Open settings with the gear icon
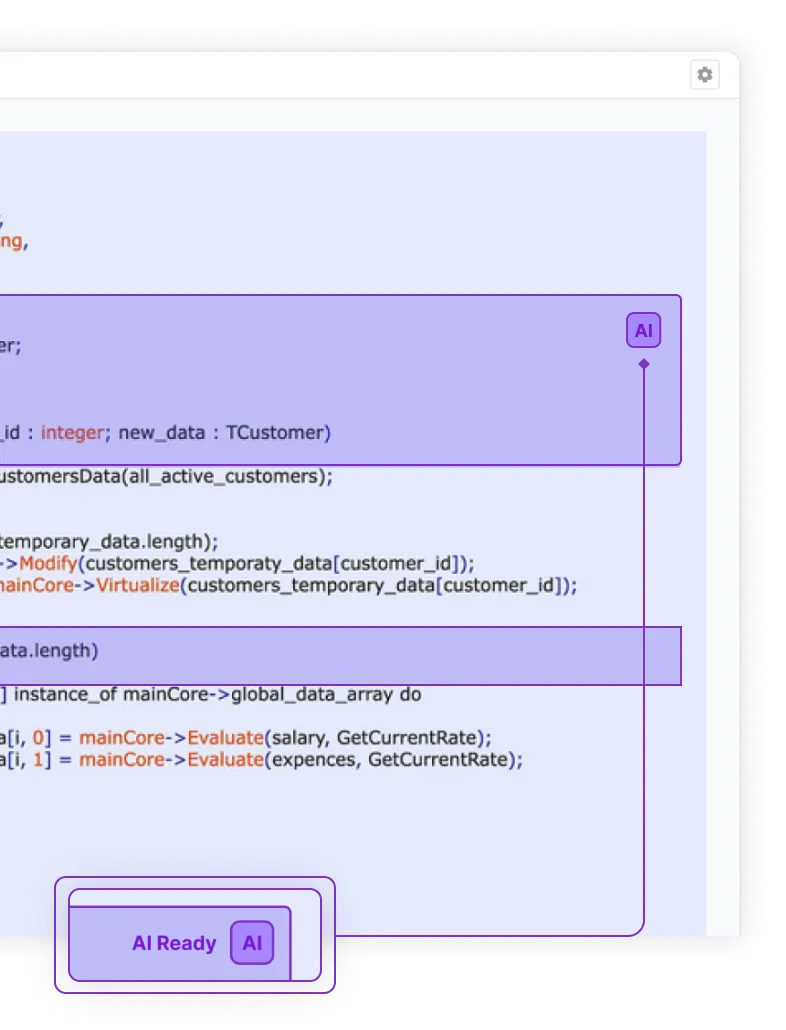 705,75
